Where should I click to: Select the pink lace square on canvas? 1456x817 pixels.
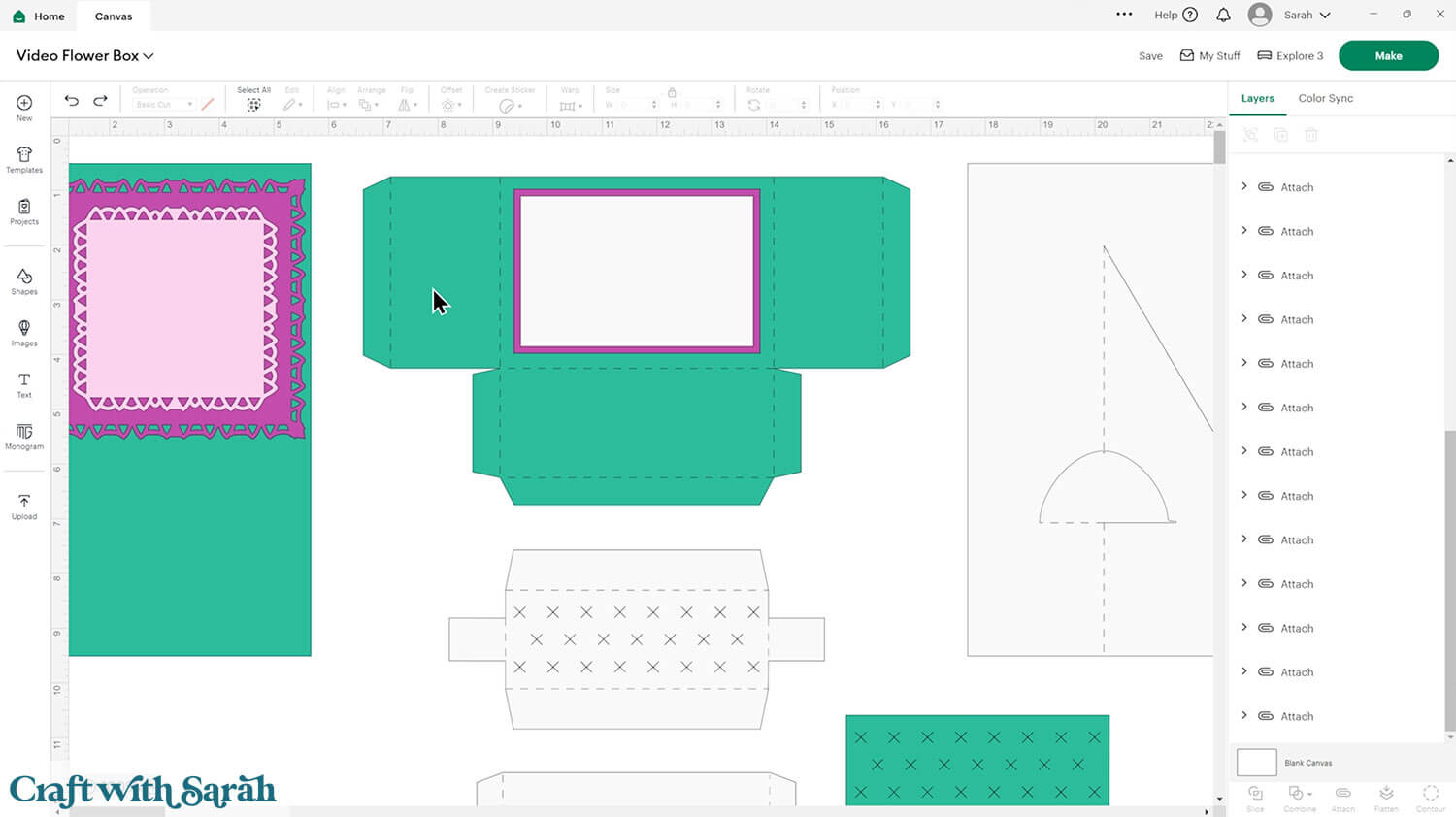pos(175,308)
